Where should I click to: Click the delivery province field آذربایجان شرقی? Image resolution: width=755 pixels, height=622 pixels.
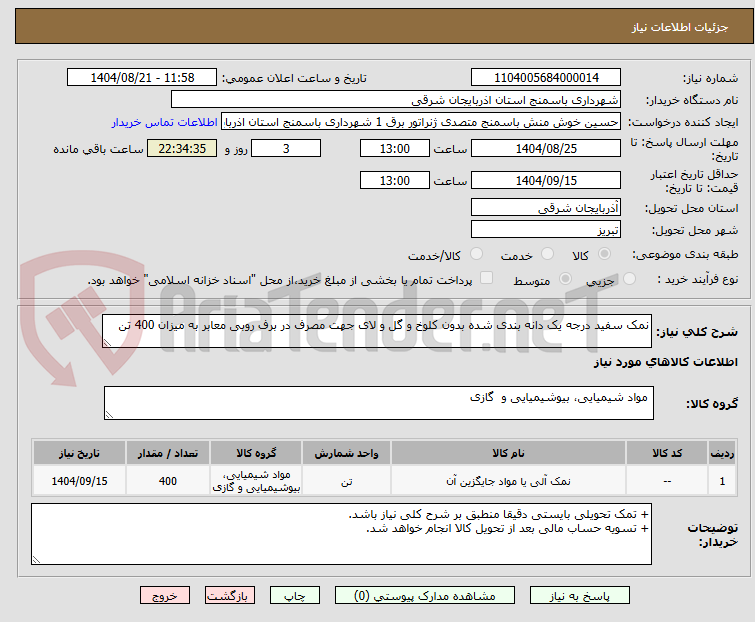[546, 207]
